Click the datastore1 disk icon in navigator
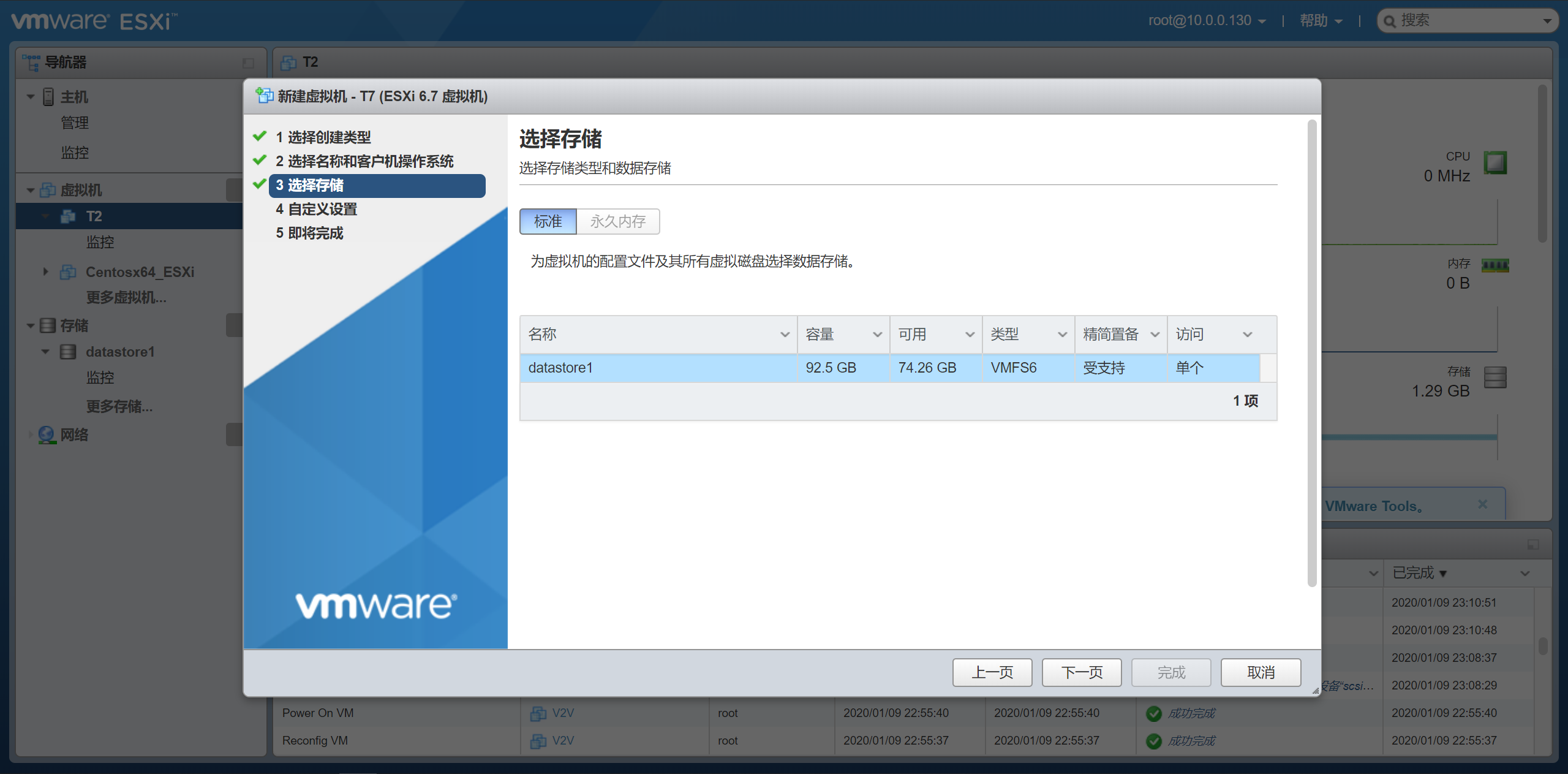Image resolution: width=1568 pixels, height=774 pixels. click(68, 352)
